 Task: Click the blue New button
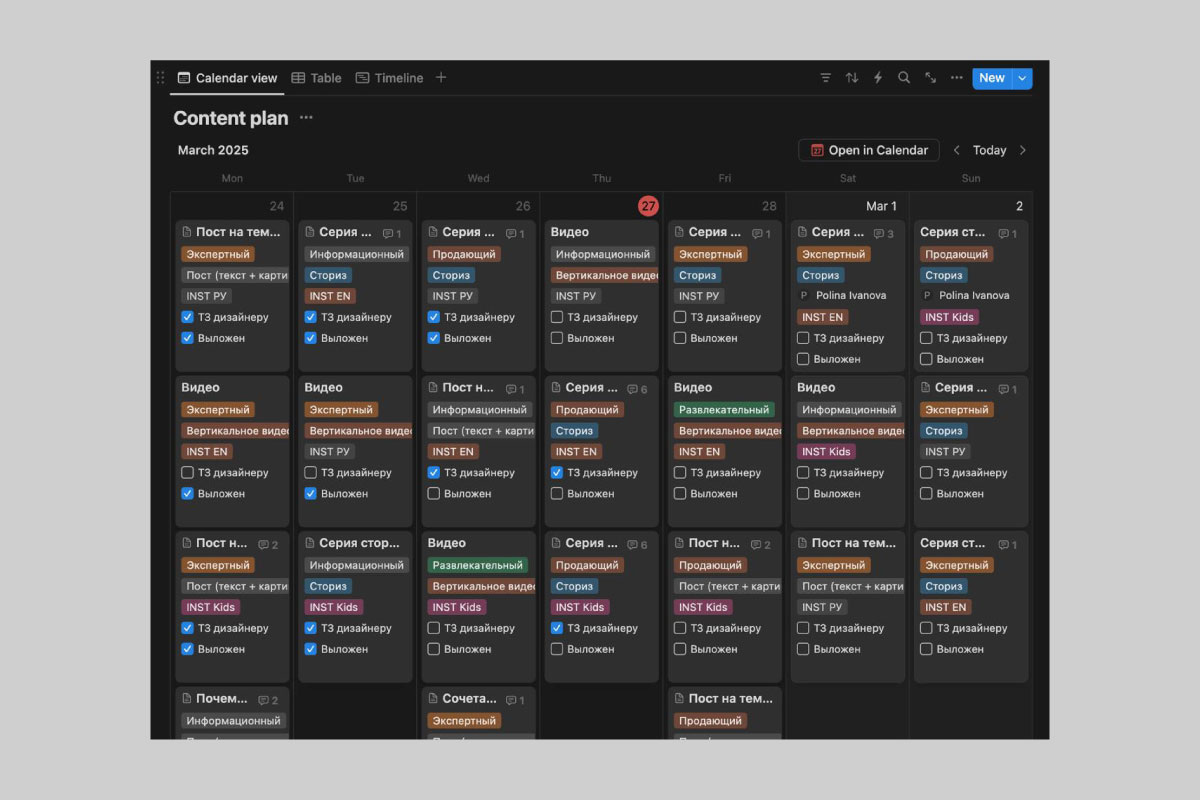[992, 78]
